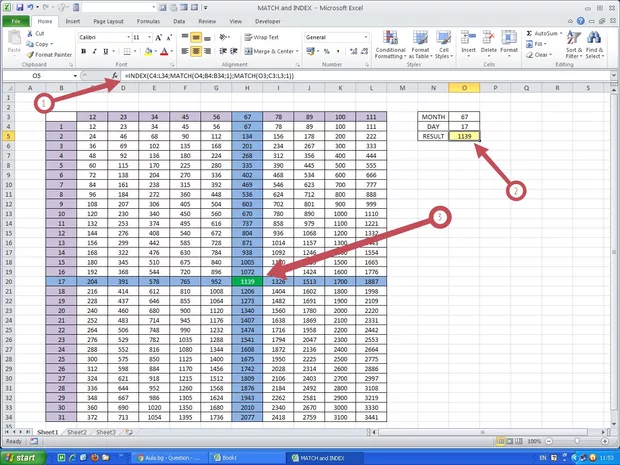Toggle Underline formatting
This screenshot has width=620, height=465.
click(x=106, y=51)
